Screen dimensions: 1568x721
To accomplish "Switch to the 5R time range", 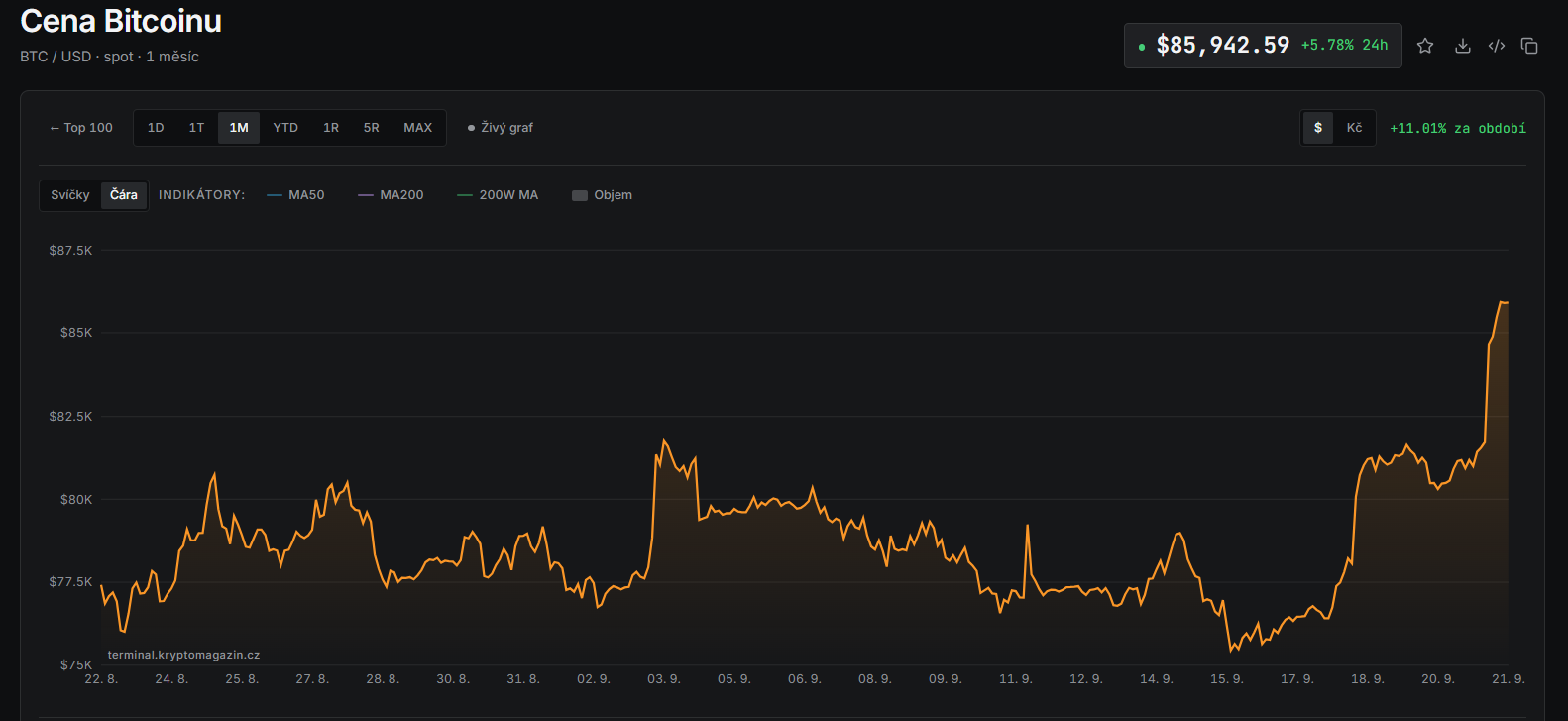I will click(372, 128).
